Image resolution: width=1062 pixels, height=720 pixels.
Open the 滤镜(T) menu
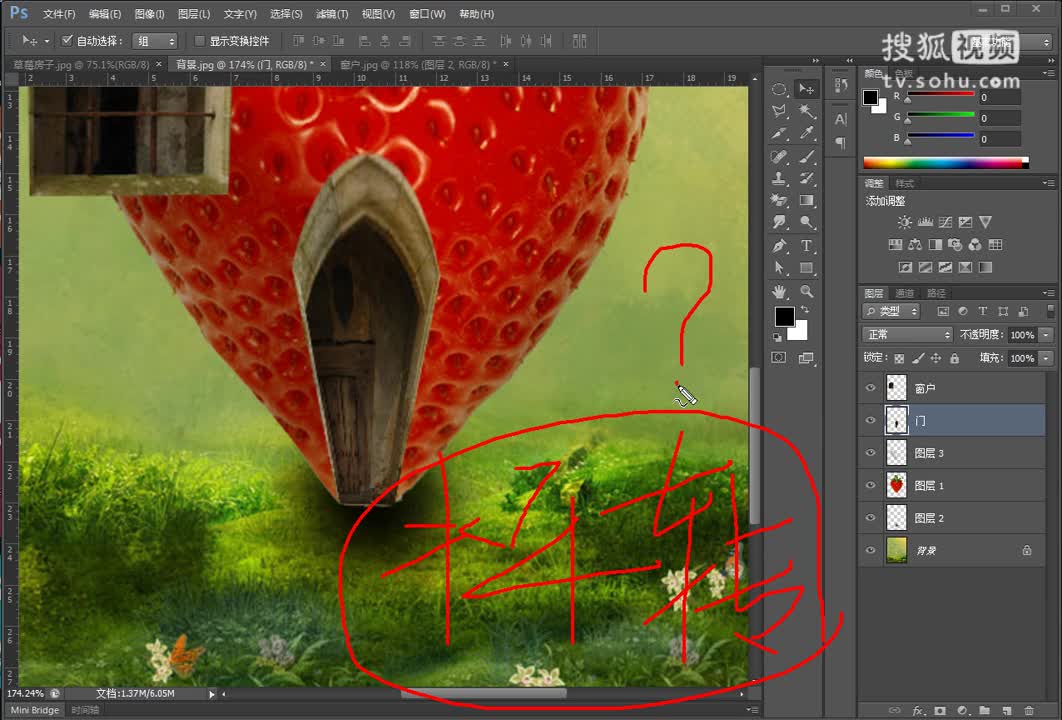click(332, 14)
